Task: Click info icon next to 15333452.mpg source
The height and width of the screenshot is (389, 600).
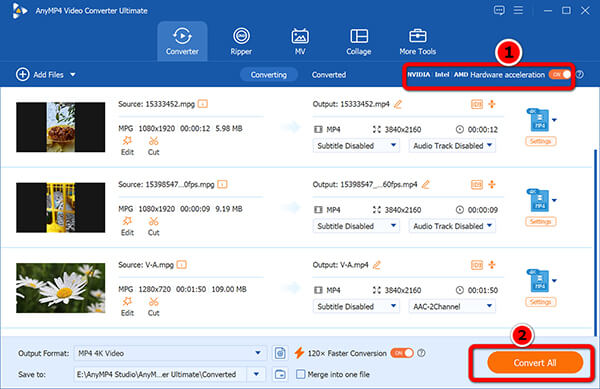Action: (x=203, y=104)
